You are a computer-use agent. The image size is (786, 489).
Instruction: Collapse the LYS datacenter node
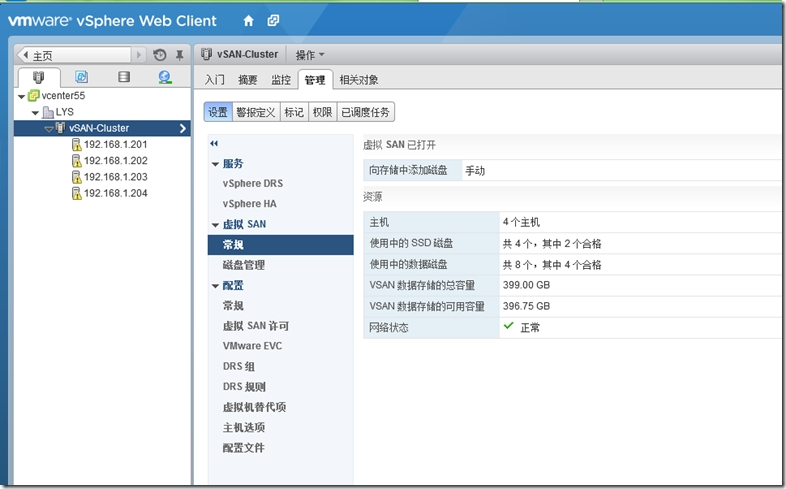coord(35,113)
